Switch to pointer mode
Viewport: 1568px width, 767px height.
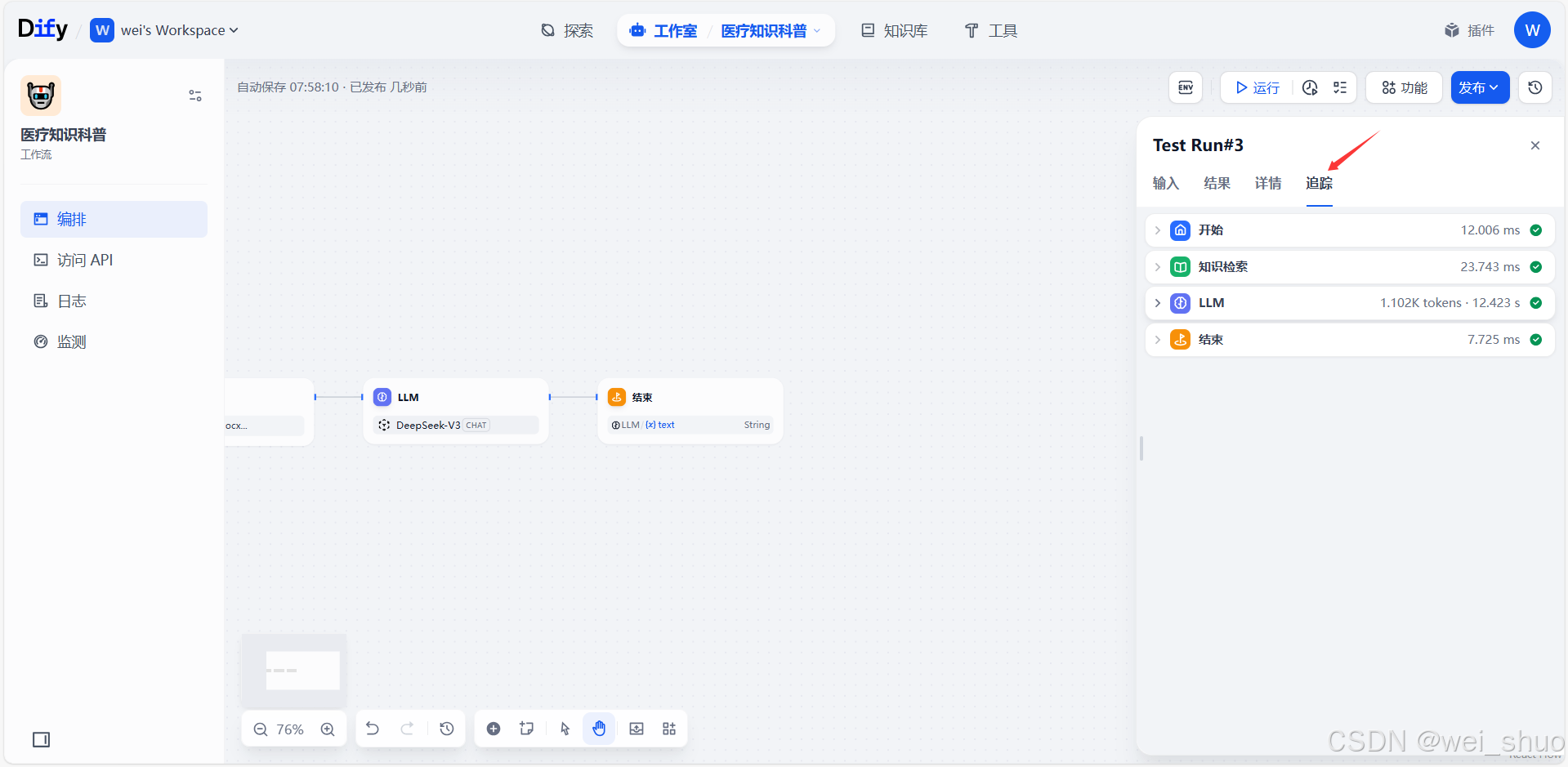(565, 729)
